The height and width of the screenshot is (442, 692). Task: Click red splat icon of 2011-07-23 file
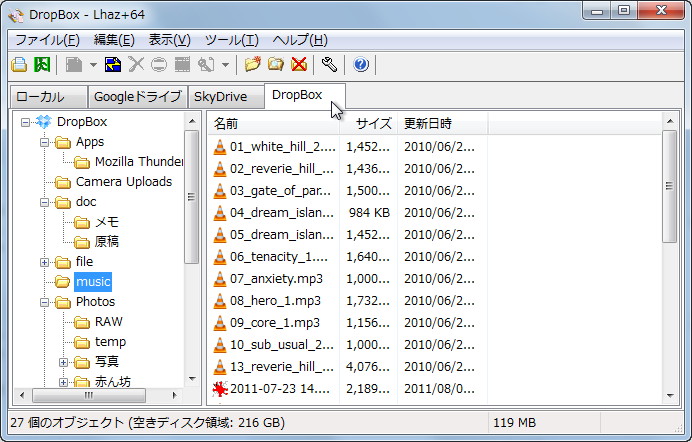[219, 389]
